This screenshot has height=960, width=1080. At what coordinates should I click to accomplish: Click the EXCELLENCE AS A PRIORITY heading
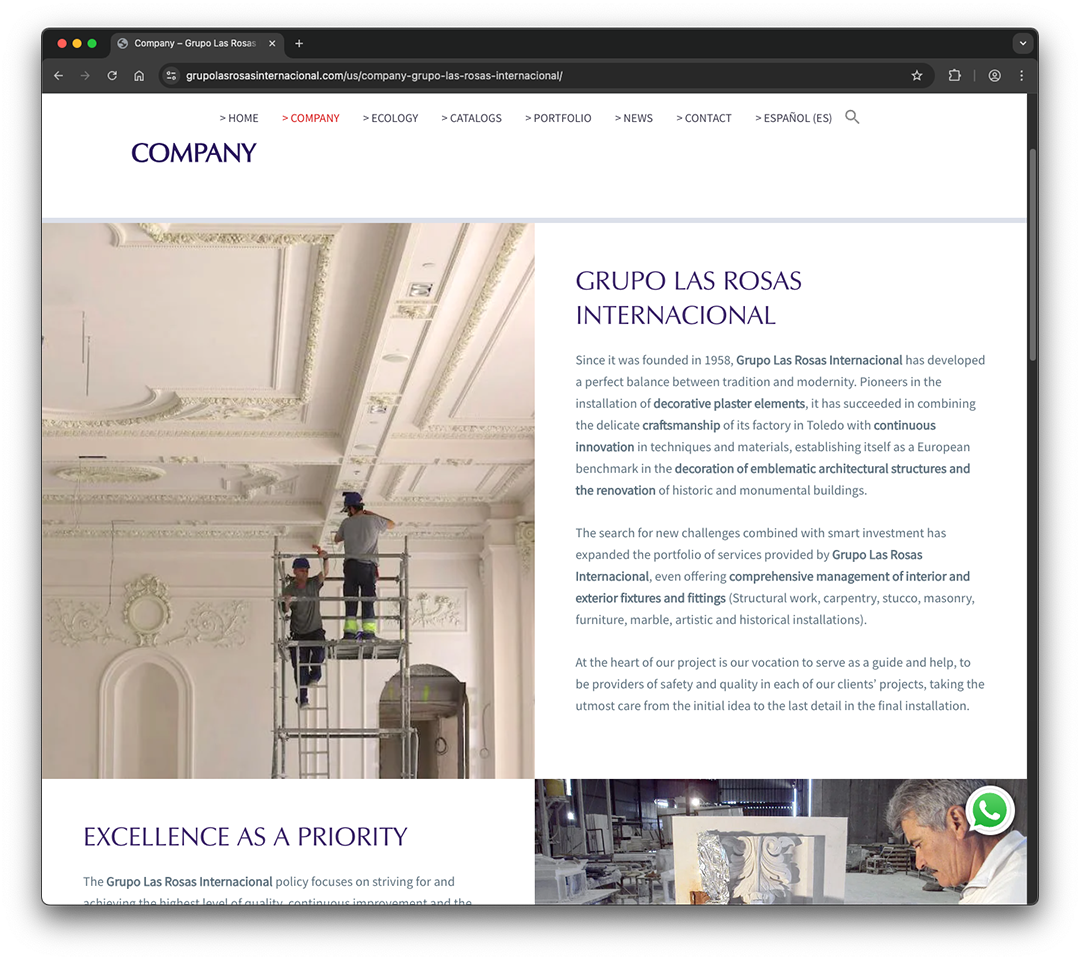245,837
